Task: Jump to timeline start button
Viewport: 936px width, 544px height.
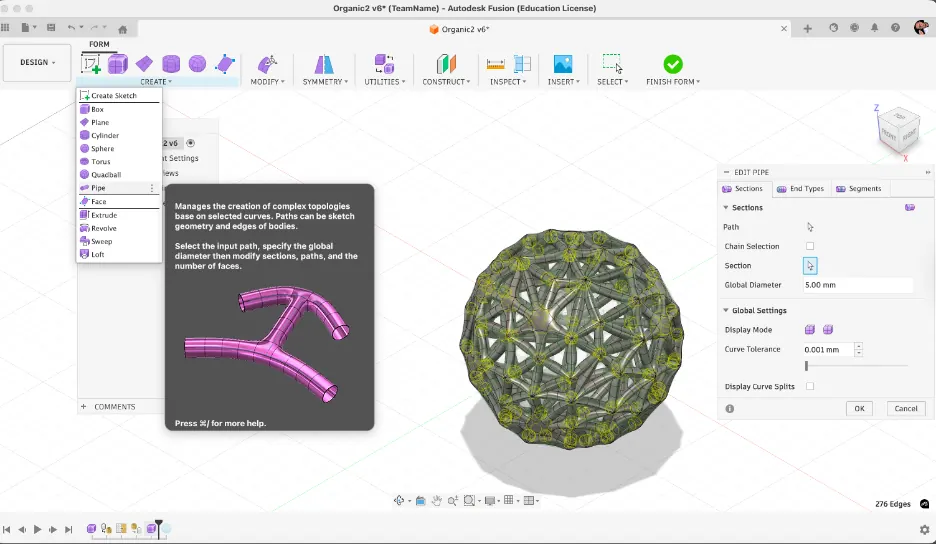Action: point(7,530)
